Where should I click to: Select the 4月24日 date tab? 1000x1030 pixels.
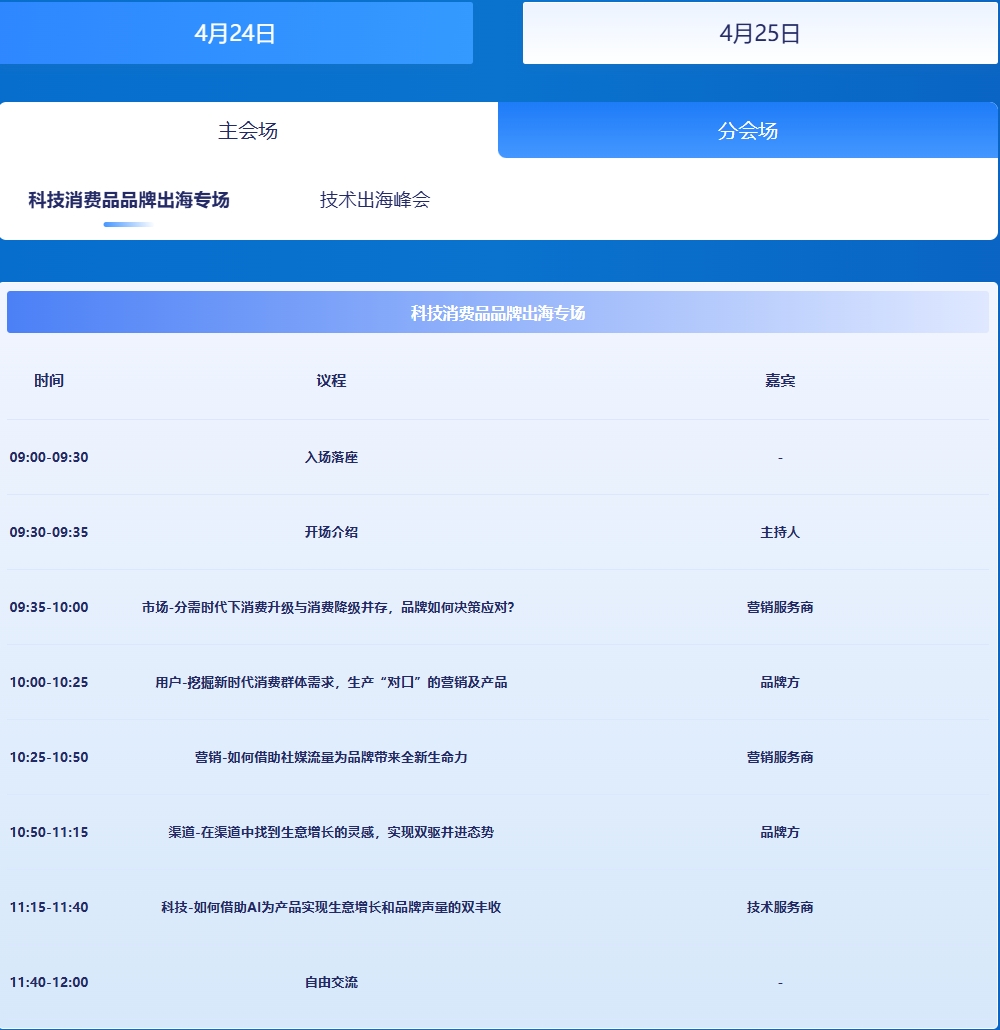point(236,33)
